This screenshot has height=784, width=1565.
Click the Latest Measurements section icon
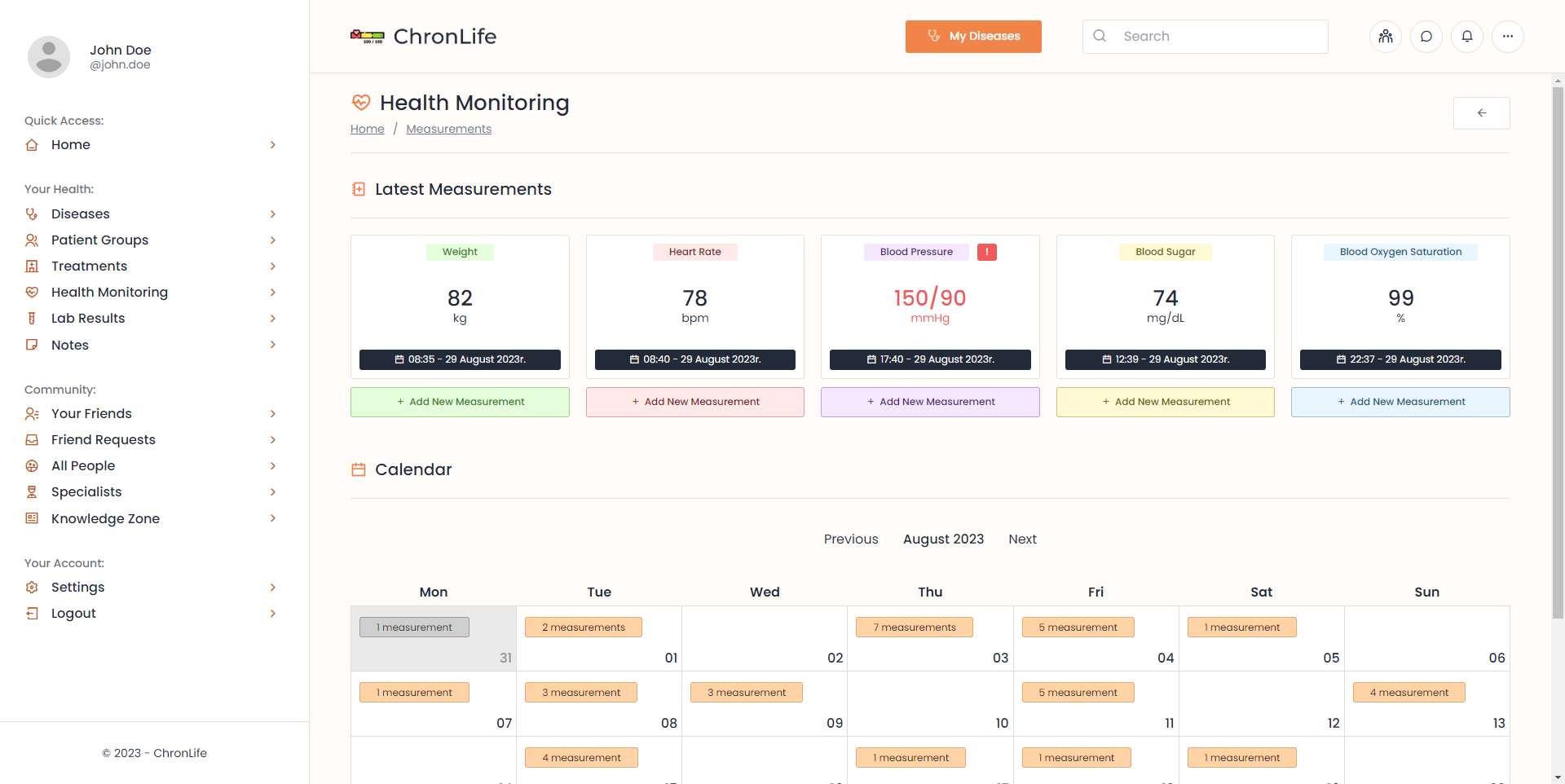(359, 189)
